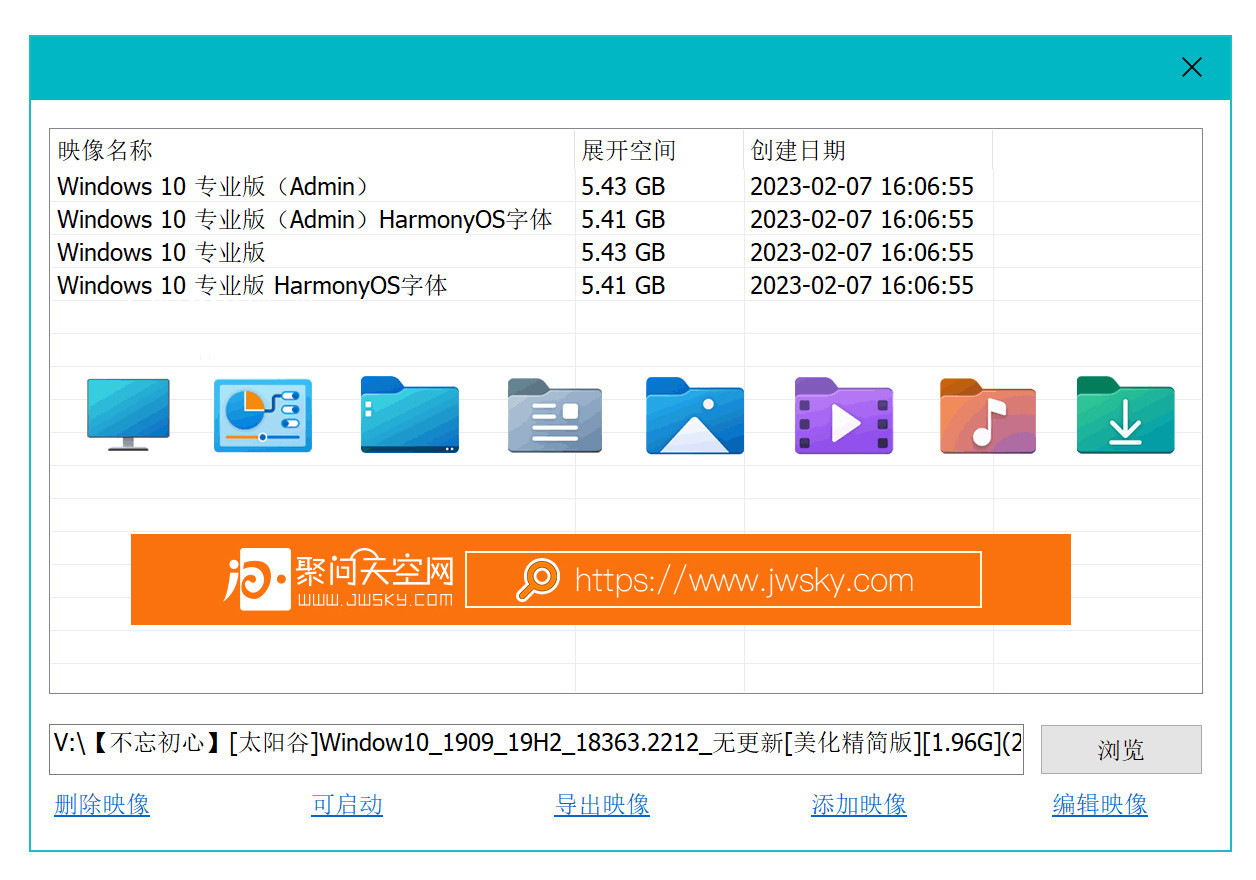The image size is (1256, 880).
Task: Click the 导出映像 link
Action: point(602,805)
